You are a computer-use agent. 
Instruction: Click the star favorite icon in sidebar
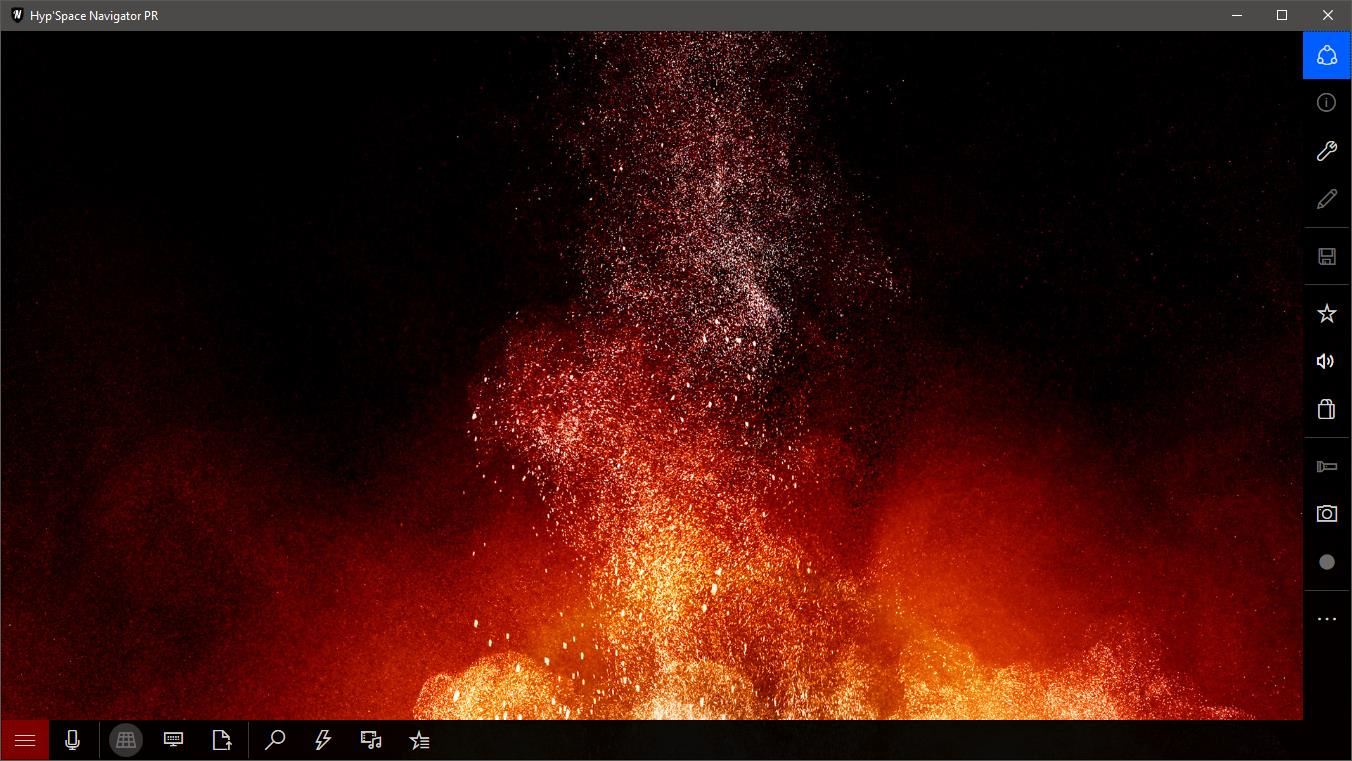(1327, 313)
